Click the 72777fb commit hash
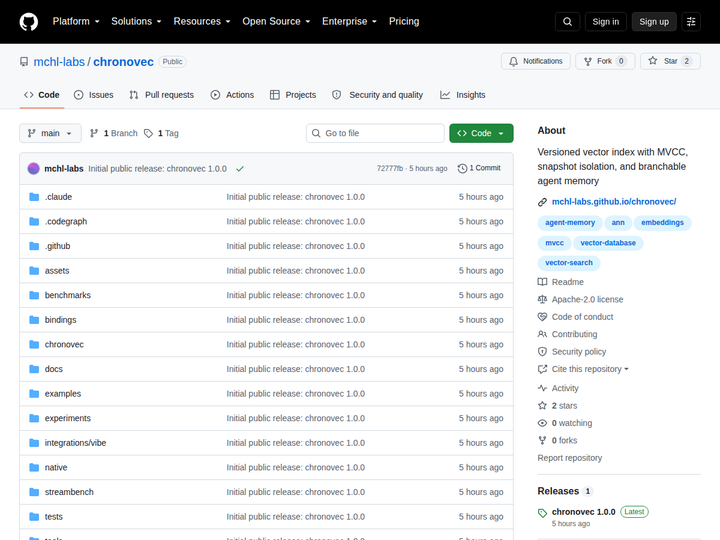 pos(389,169)
